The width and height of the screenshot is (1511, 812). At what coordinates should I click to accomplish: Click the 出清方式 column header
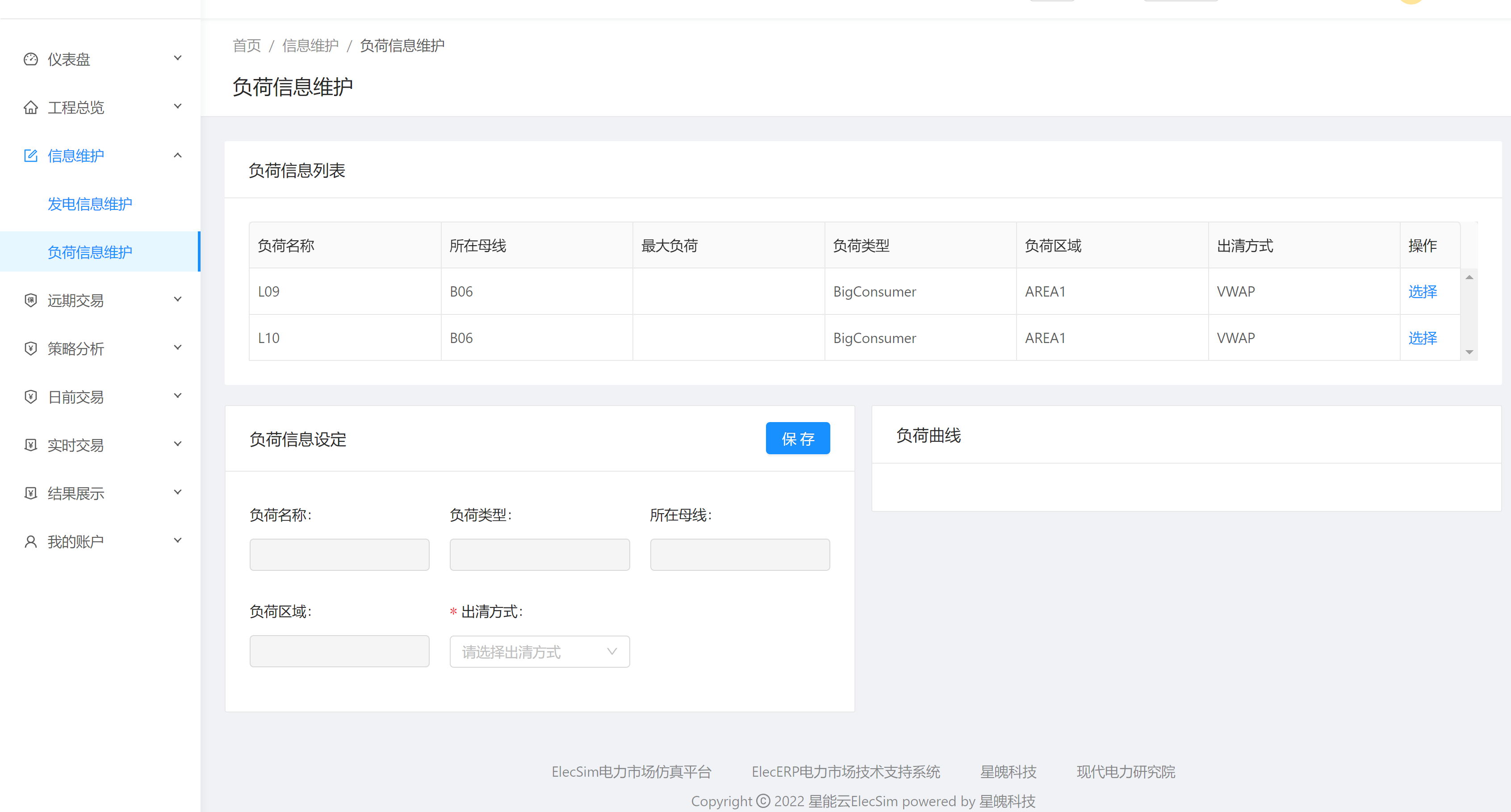click(1304, 245)
